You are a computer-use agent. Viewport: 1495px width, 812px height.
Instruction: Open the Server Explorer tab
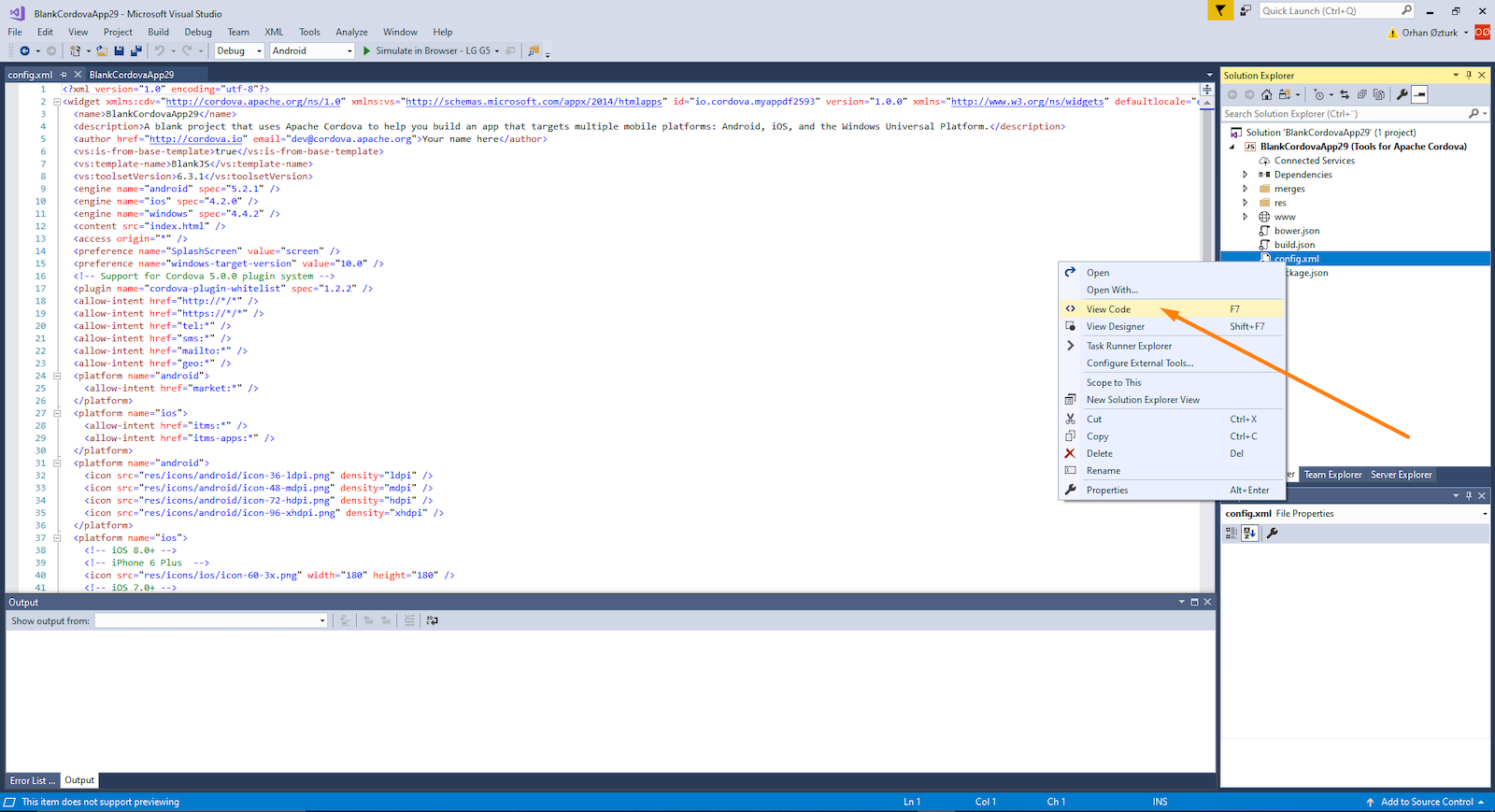pyautogui.click(x=1402, y=475)
